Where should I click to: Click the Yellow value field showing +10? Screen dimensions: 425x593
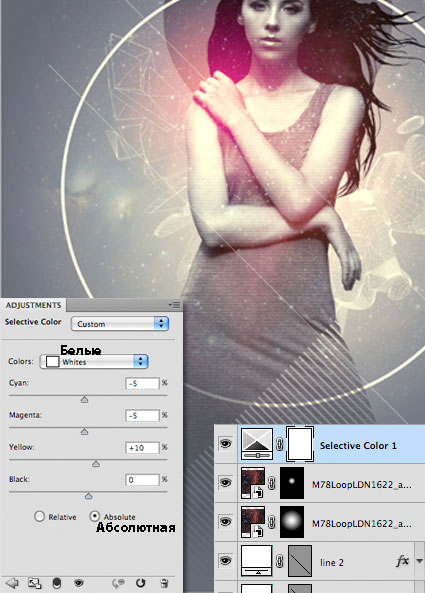(x=142, y=448)
